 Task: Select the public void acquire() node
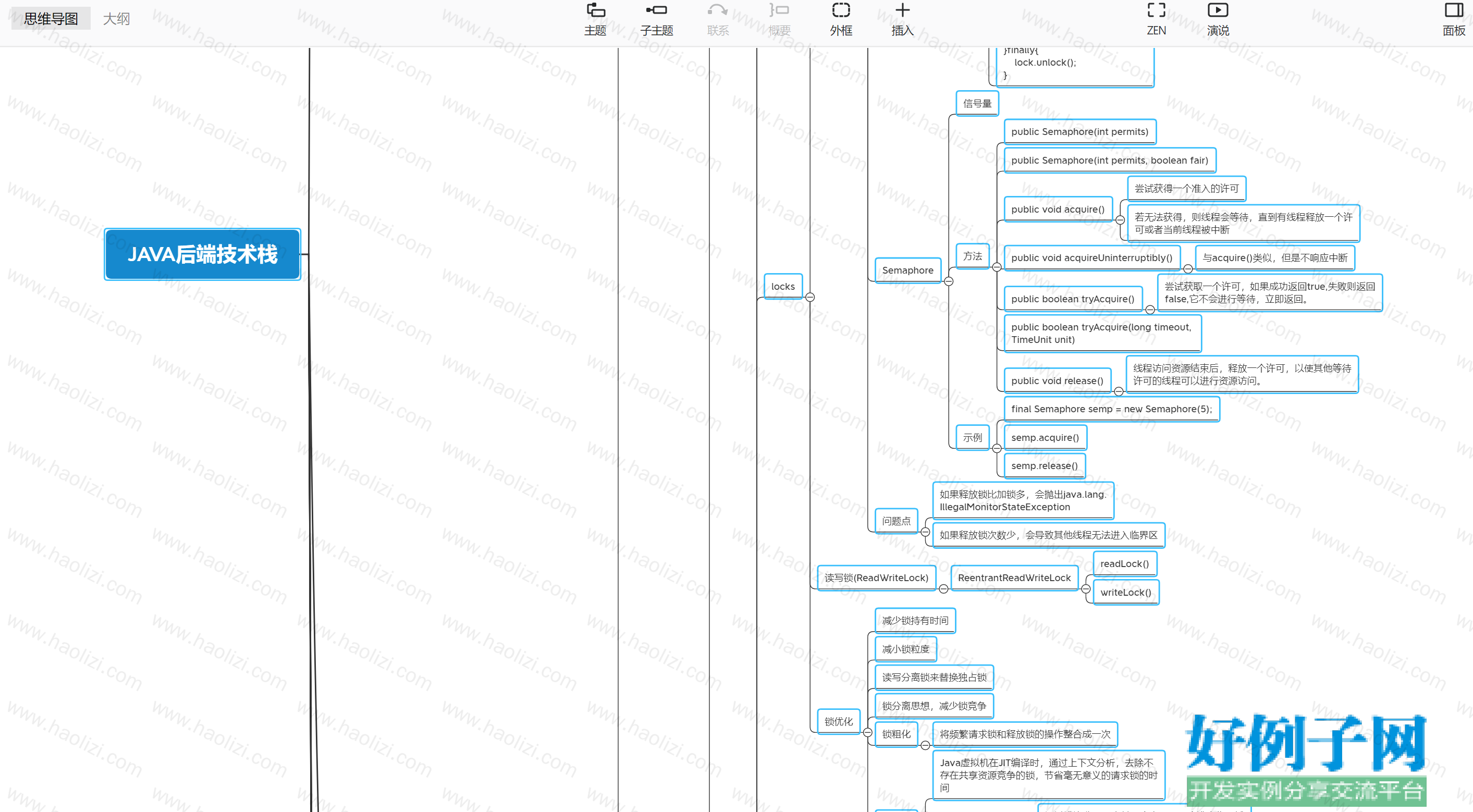[x=1058, y=210]
